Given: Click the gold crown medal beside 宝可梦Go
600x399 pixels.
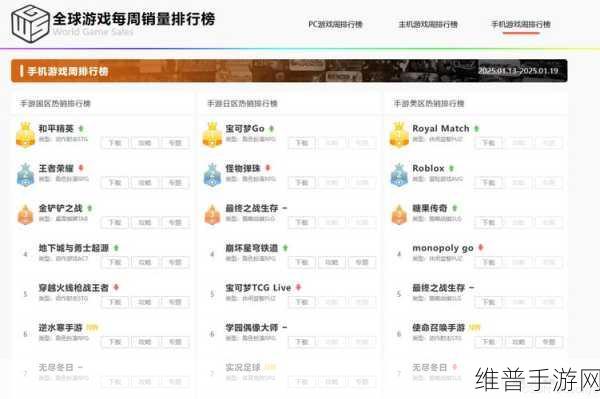Looking at the screenshot, I should [212, 135].
